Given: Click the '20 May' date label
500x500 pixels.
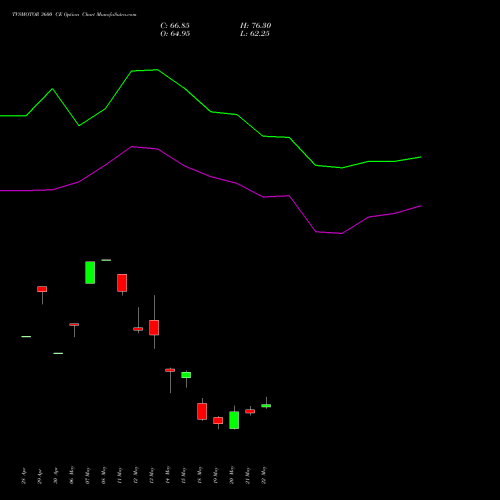Looking at the screenshot, I should (x=232, y=475).
